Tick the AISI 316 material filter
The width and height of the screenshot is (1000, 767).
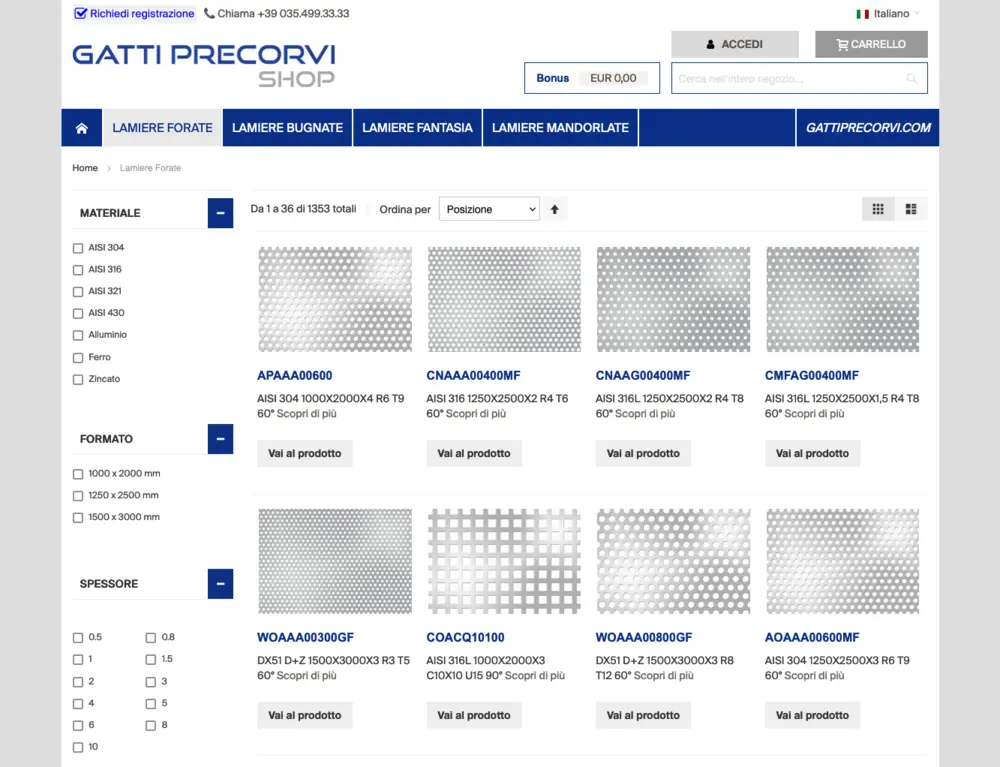coord(78,270)
